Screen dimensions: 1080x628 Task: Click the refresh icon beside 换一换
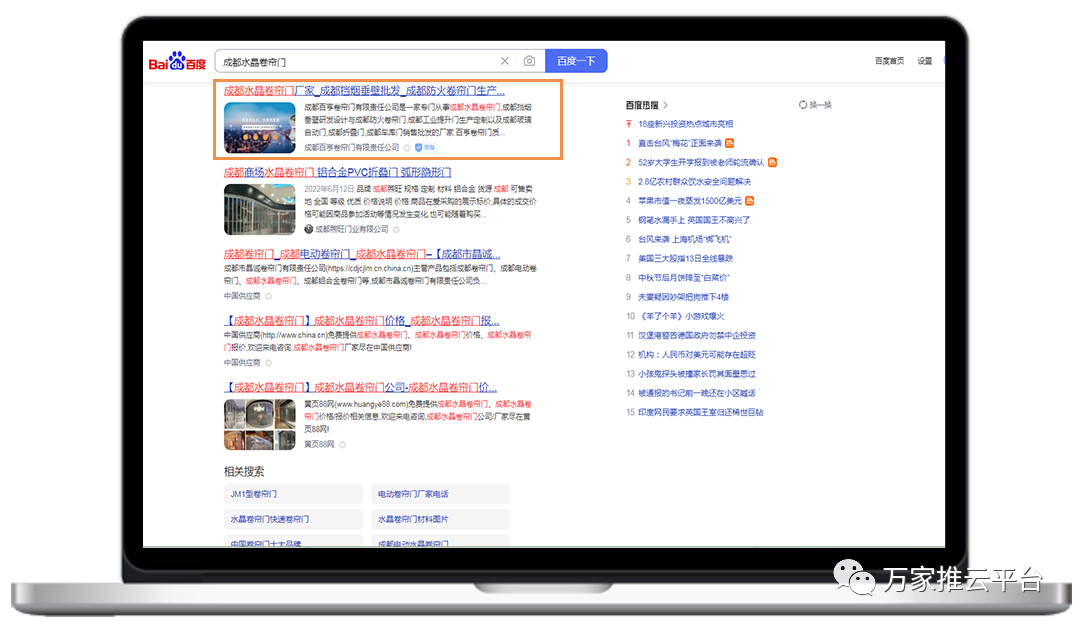click(802, 105)
